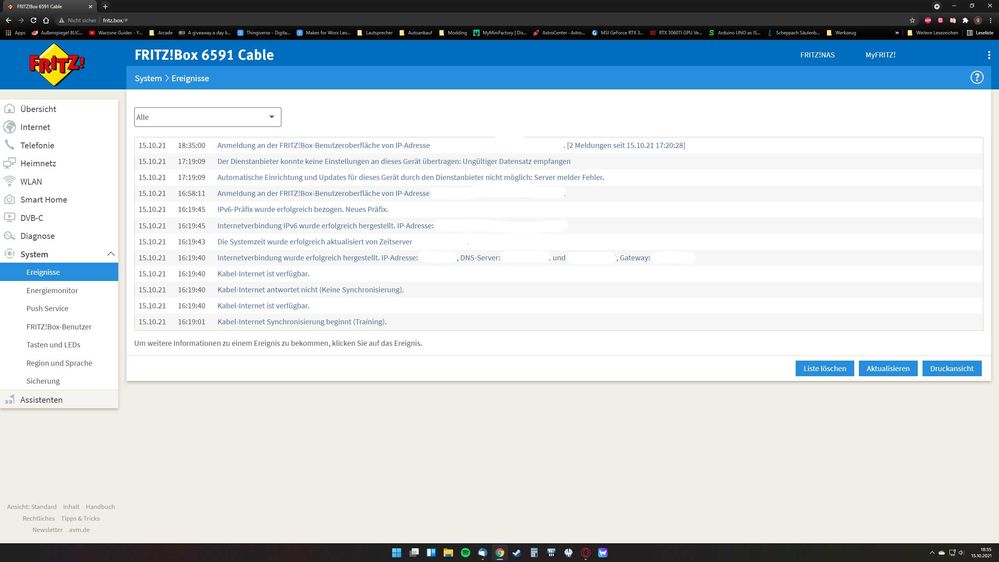Open the Assistenten menu
Viewport: 999px width, 562px height.
point(41,400)
